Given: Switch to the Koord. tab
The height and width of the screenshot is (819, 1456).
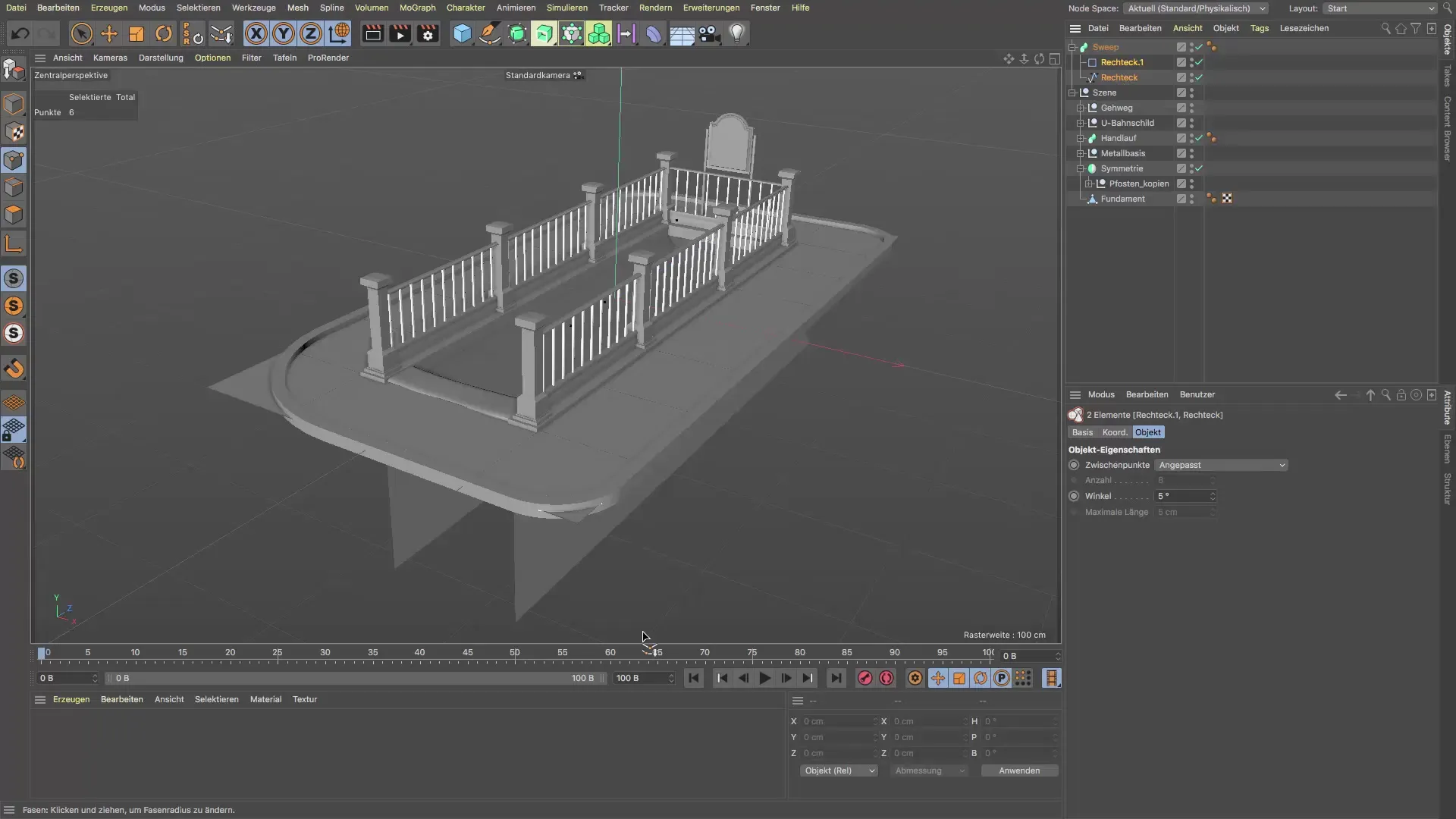Looking at the screenshot, I should click(x=1115, y=432).
